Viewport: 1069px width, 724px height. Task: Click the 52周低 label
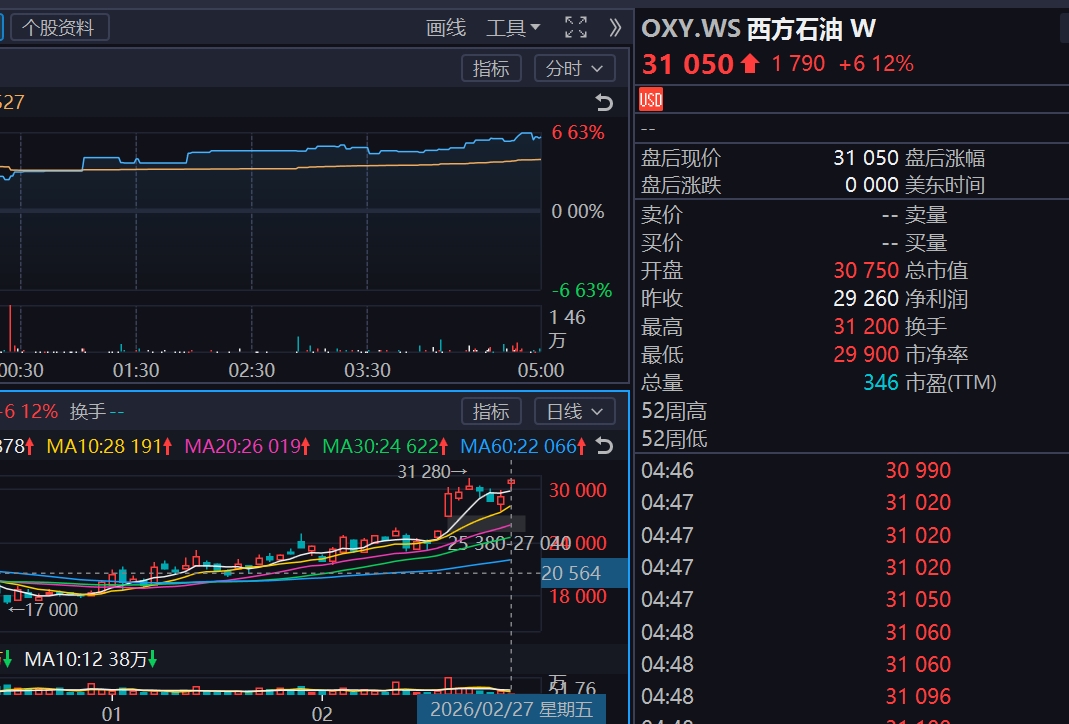(674, 439)
